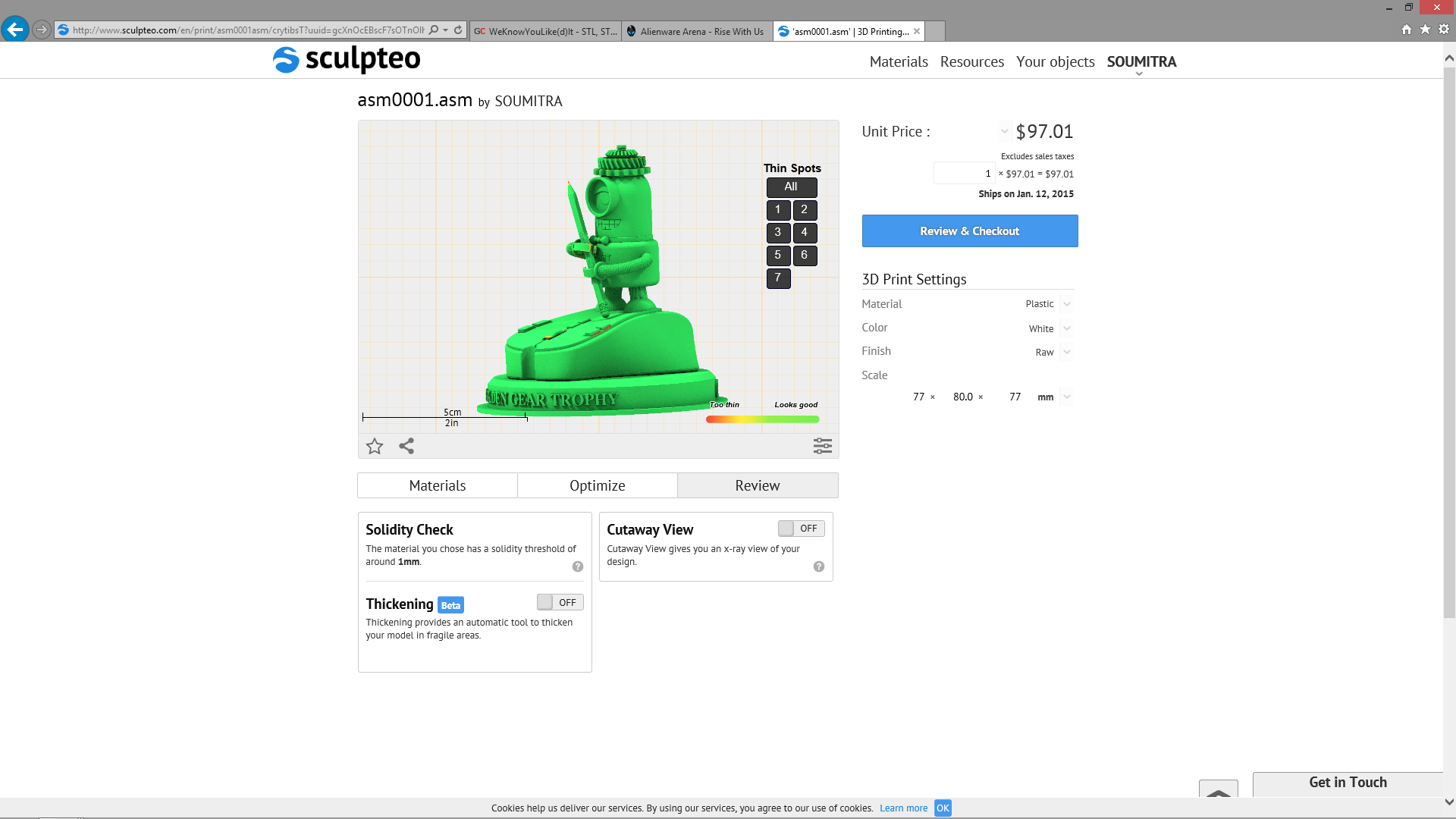
Task: Click the SOUMITRA author link
Action: 529,102
